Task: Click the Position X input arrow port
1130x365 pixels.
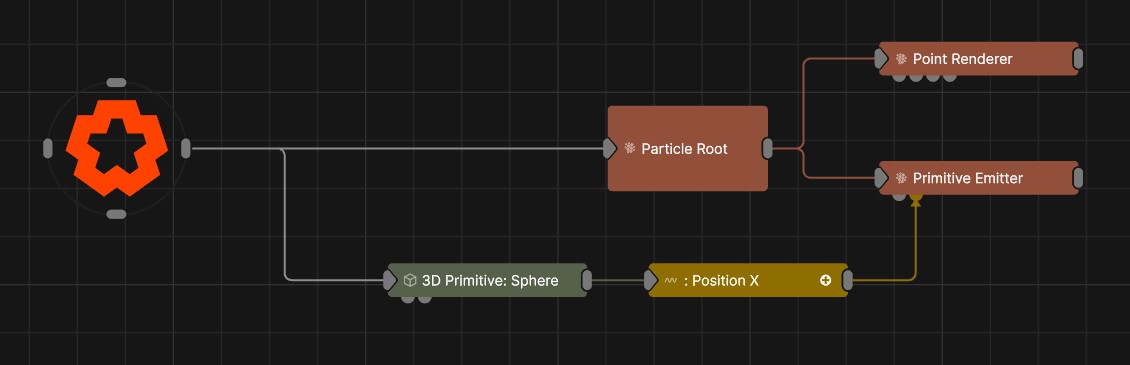Action: (651, 280)
